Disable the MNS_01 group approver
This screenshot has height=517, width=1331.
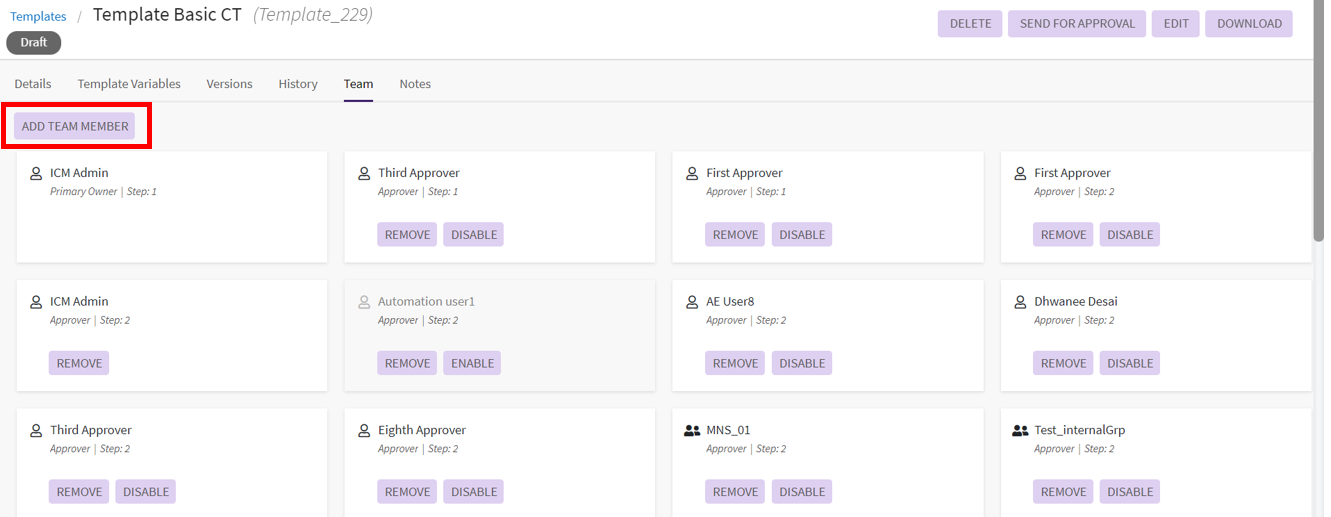[x=802, y=491]
